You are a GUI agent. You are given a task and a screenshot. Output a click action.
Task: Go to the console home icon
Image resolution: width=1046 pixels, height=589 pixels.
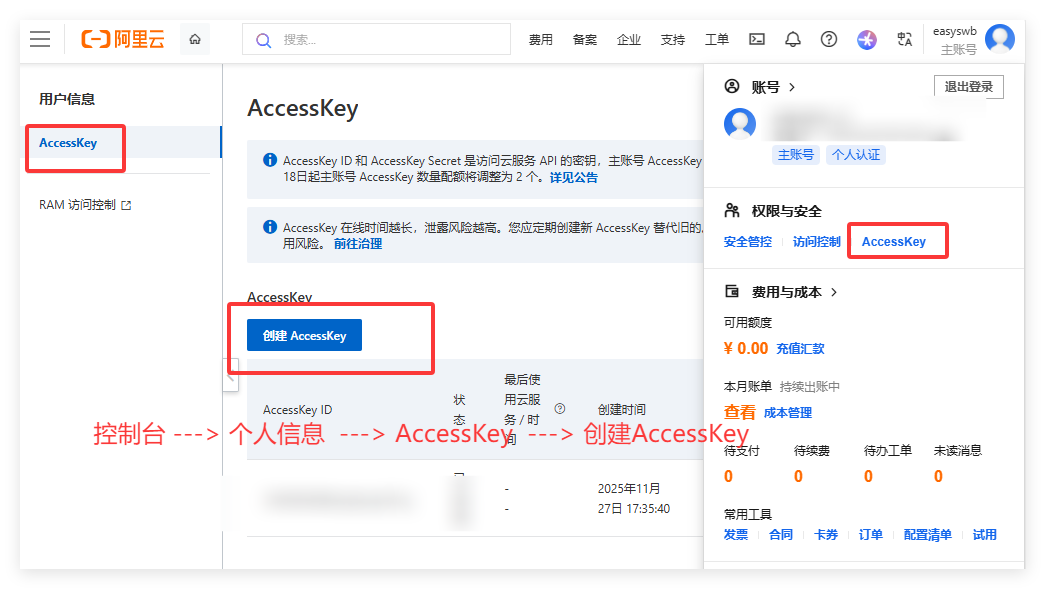click(195, 39)
